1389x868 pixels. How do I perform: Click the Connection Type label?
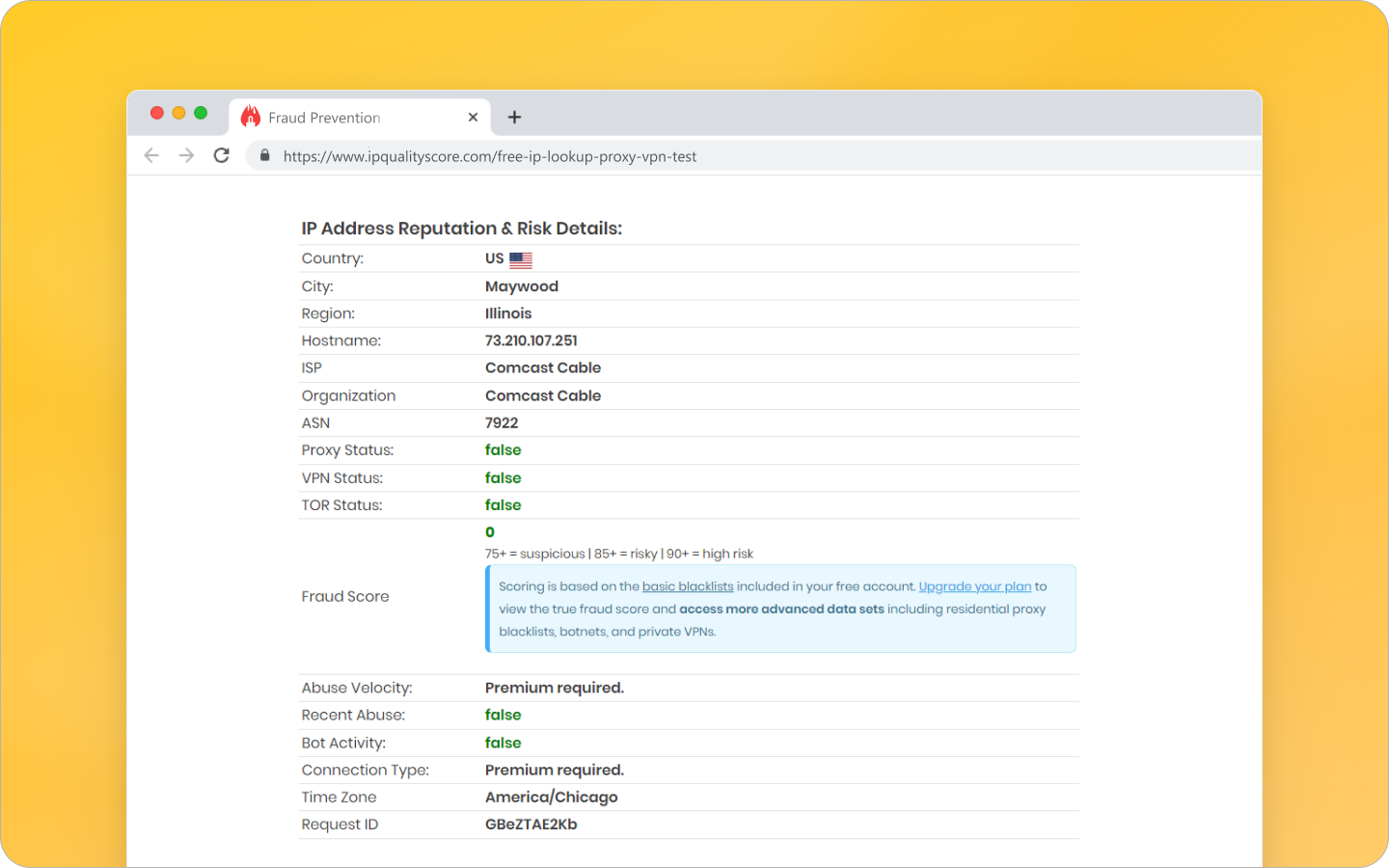point(366,770)
